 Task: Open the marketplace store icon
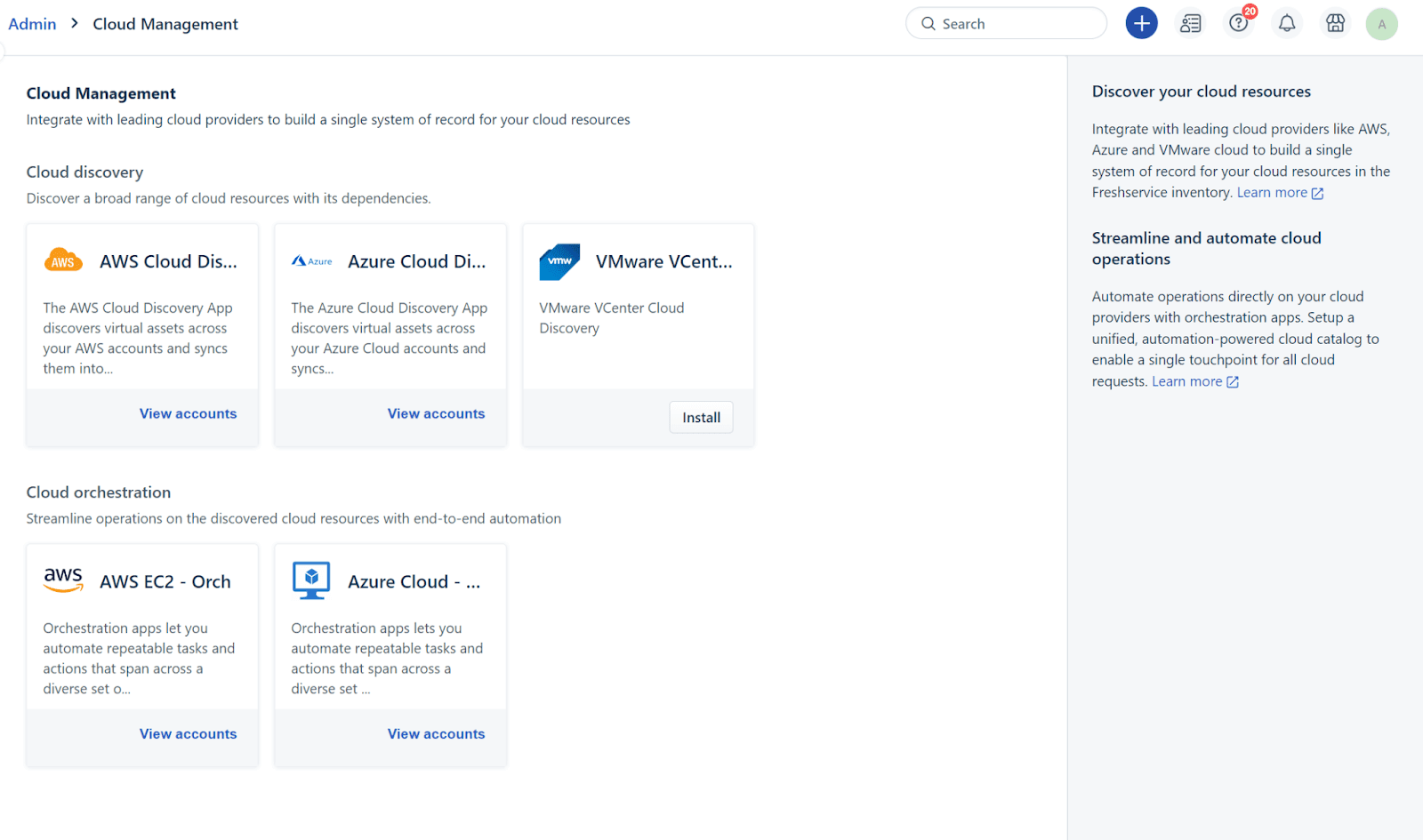click(x=1335, y=23)
